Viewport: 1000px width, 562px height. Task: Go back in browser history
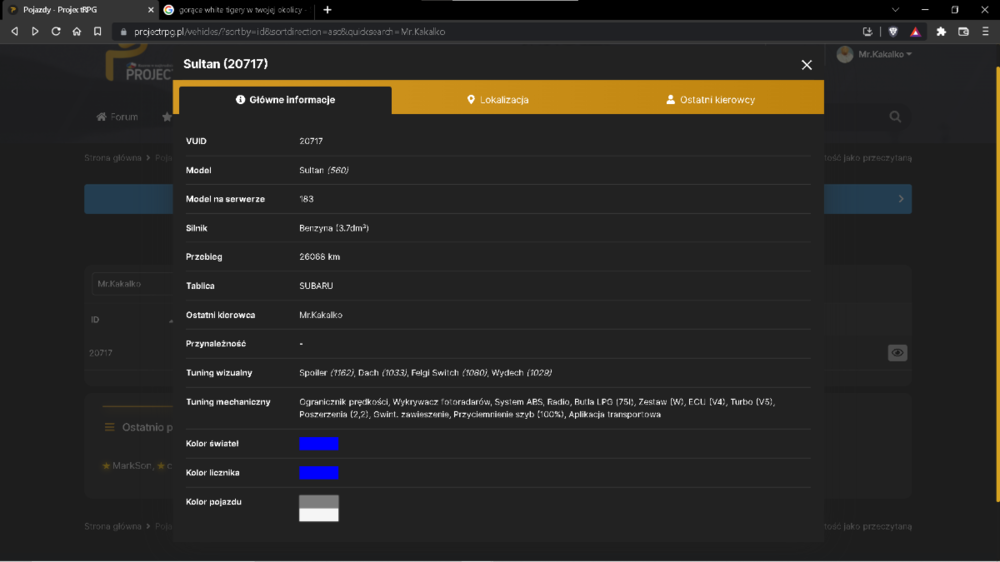(x=14, y=31)
